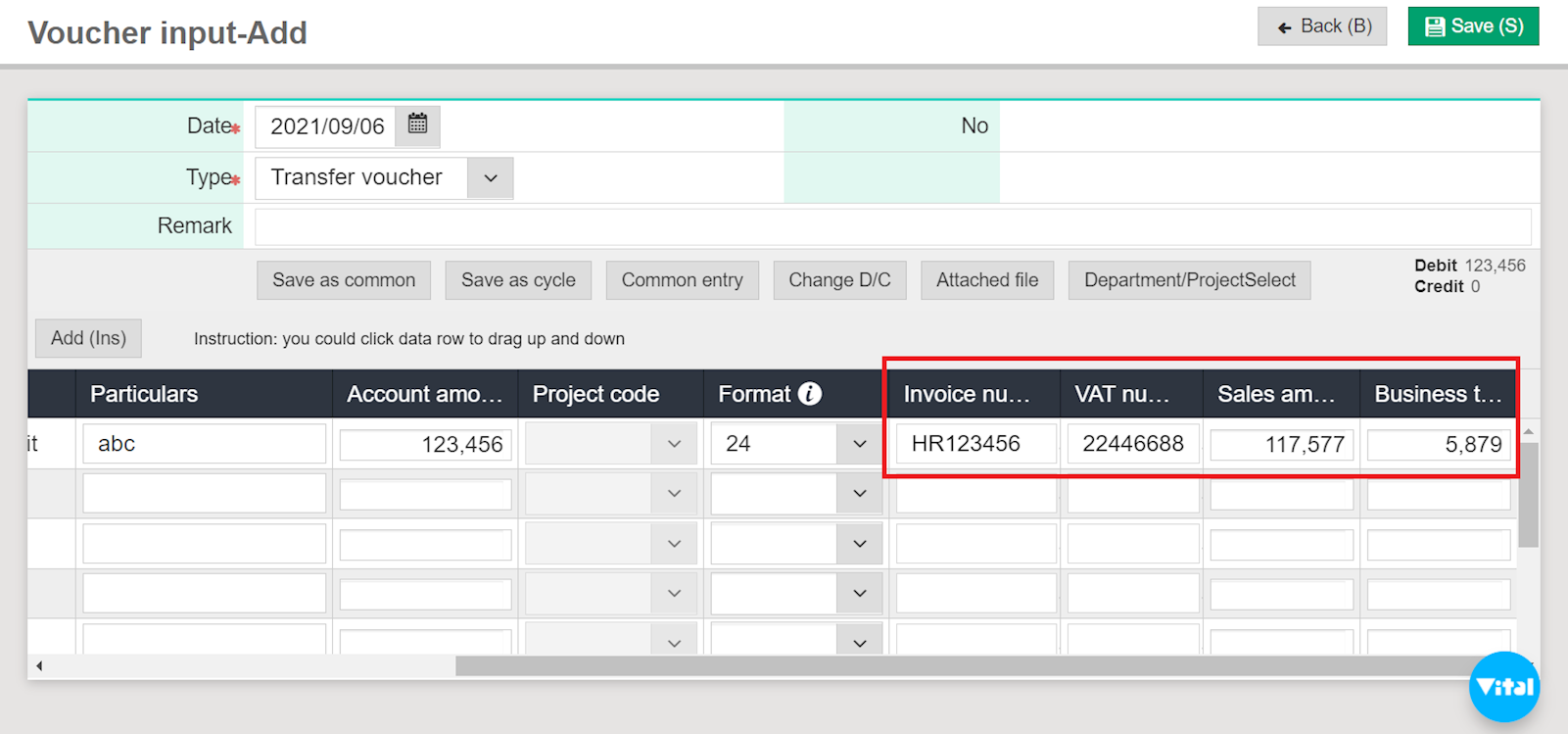Viewport: 1568px width, 734px height.
Task: Open Attached file dialog
Action: tap(986, 280)
